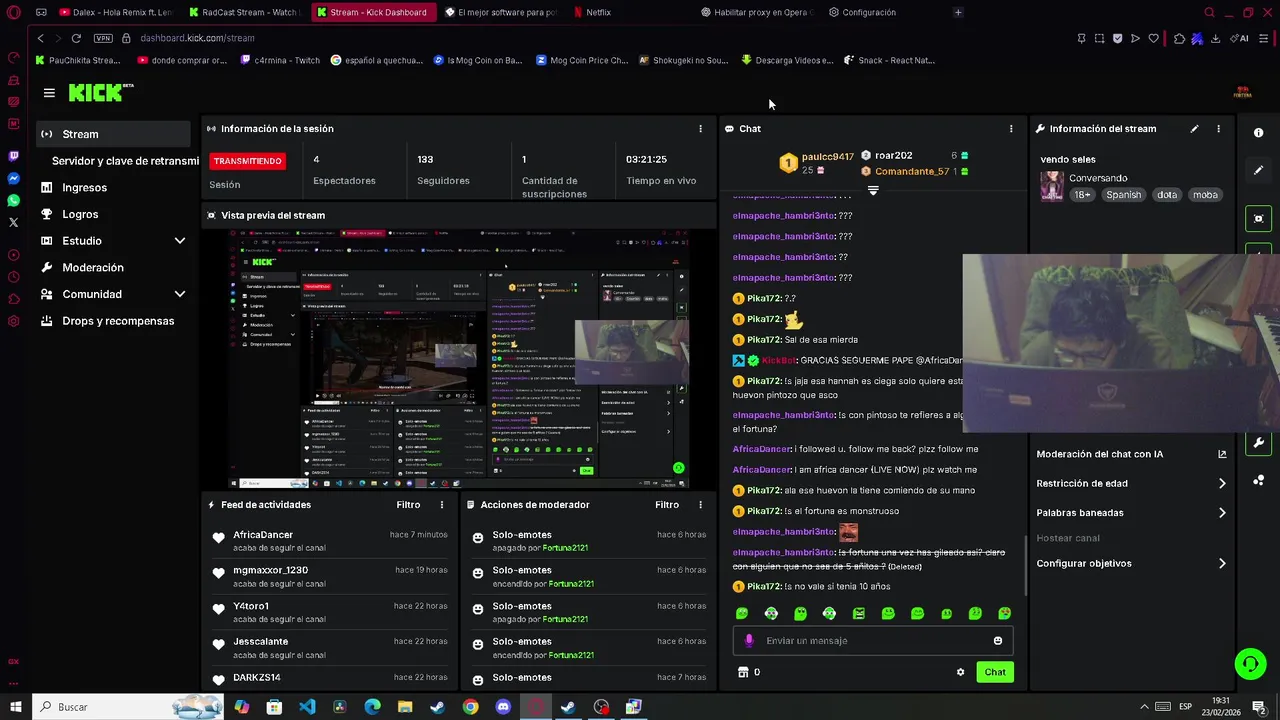Click the address bar URL

point(197,38)
